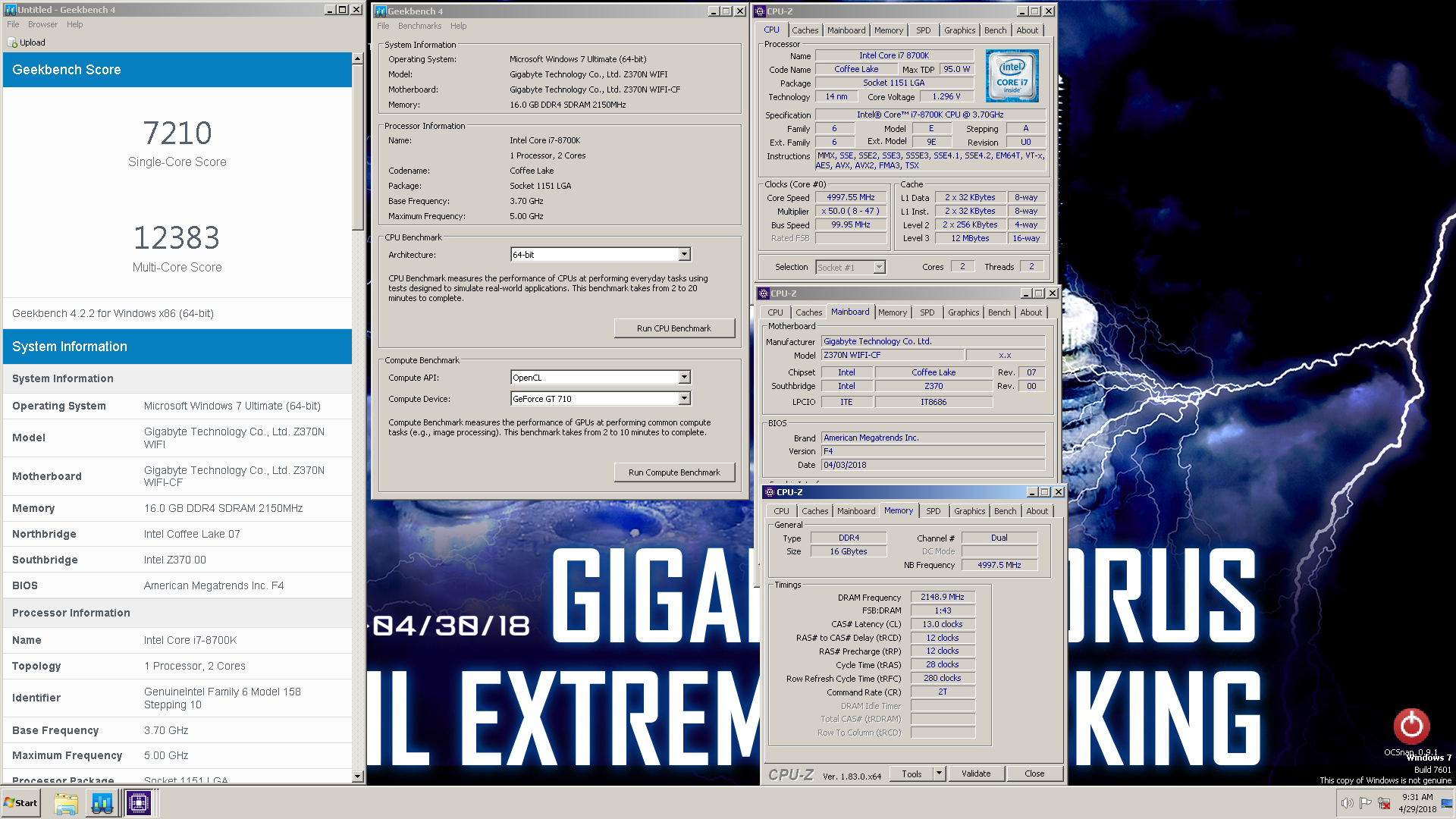Click the Z370N WIFI-CF model field in CPU-Z

pyautogui.click(x=893, y=355)
